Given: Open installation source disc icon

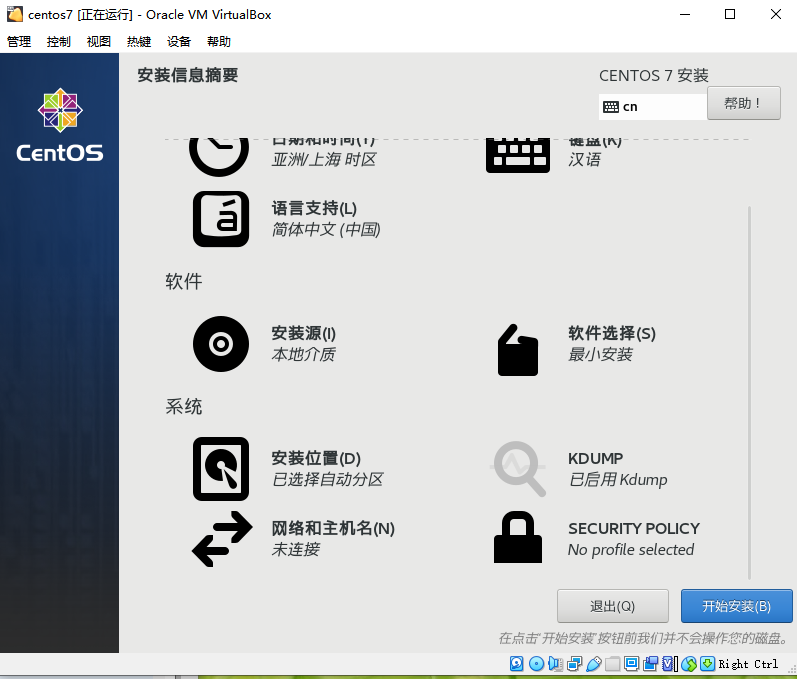Looking at the screenshot, I should [221, 344].
